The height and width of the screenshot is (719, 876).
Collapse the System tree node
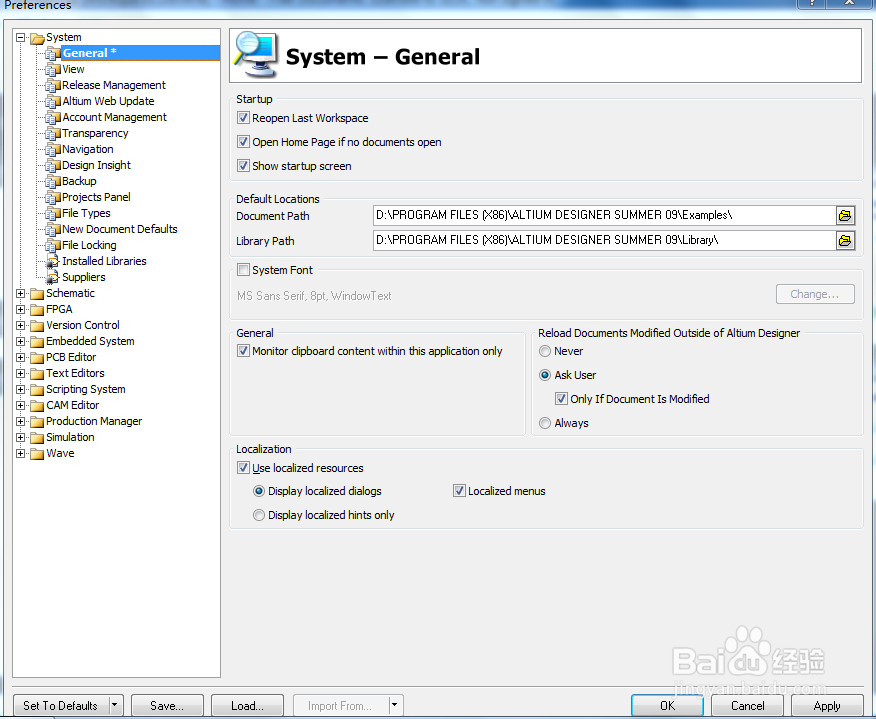pos(21,38)
